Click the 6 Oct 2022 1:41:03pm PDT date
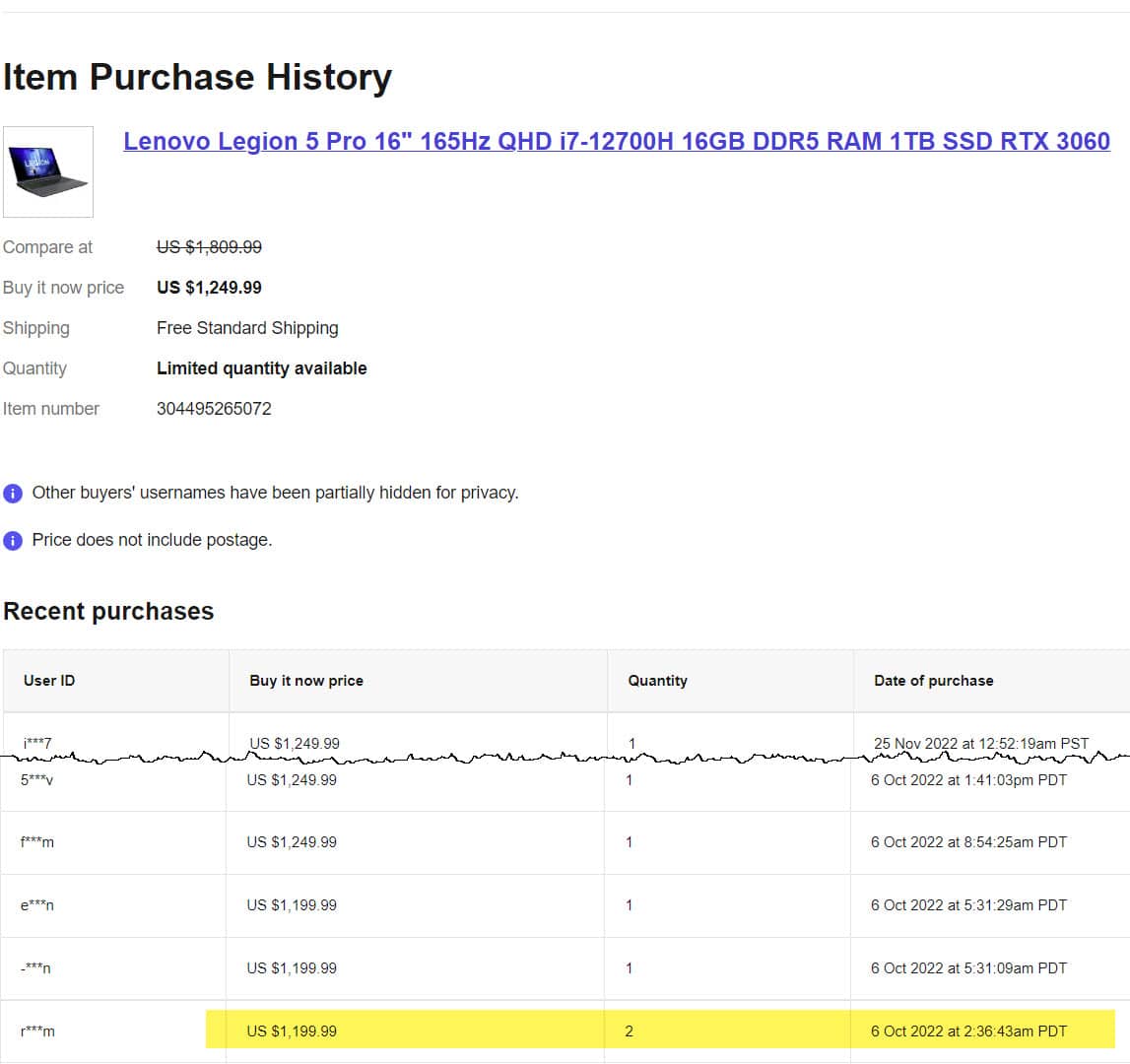The height and width of the screenshot is (1064, 1130). (968, 780)
